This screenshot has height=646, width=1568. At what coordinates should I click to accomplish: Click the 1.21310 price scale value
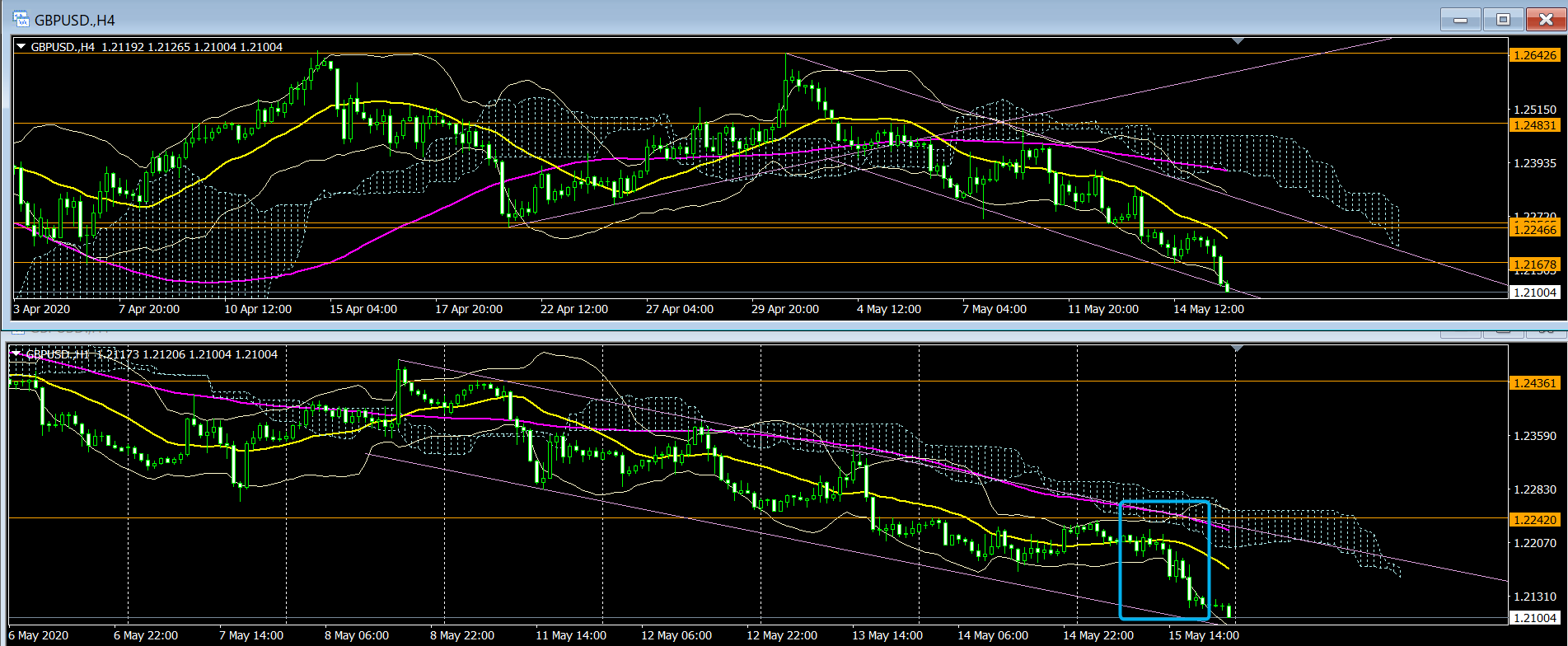pyautogui.click(x=1535, y=597)
